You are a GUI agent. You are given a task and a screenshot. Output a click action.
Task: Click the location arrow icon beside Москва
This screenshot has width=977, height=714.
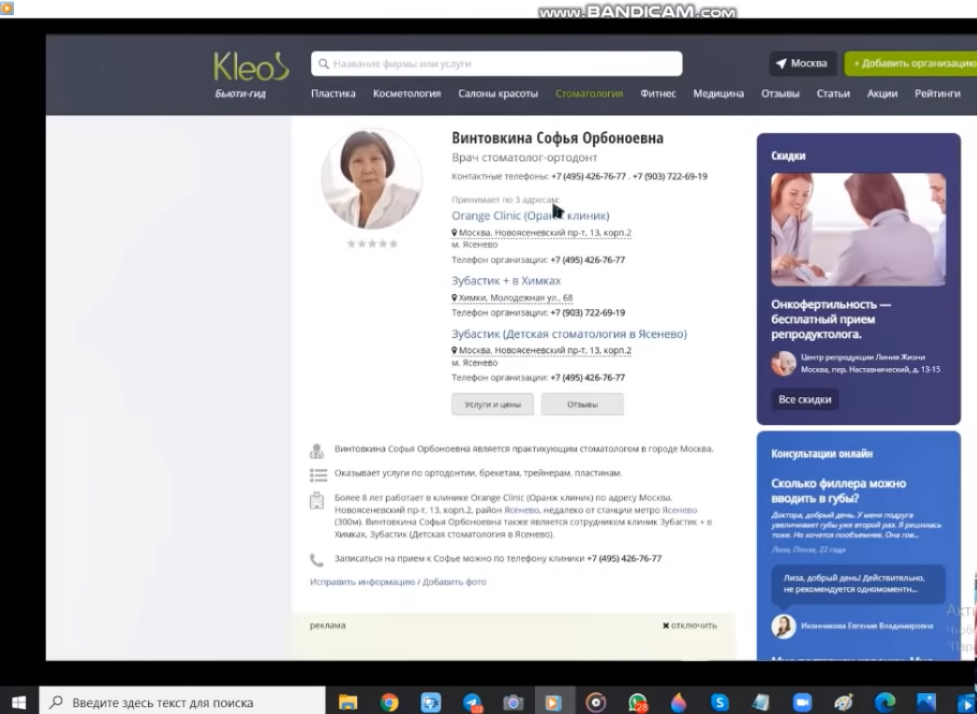(x=781, y=64)
